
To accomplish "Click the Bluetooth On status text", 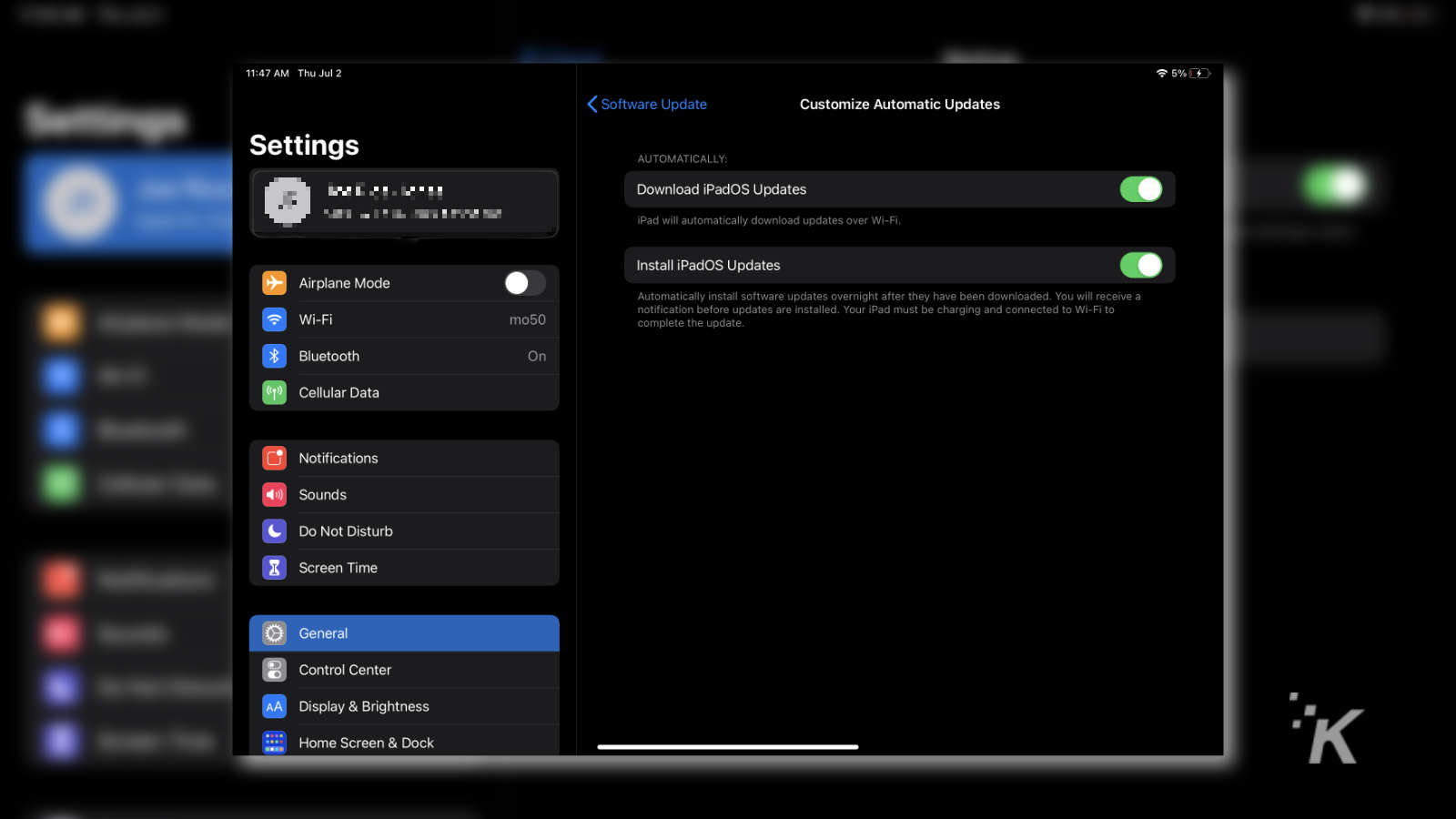I will click(537, 356).
